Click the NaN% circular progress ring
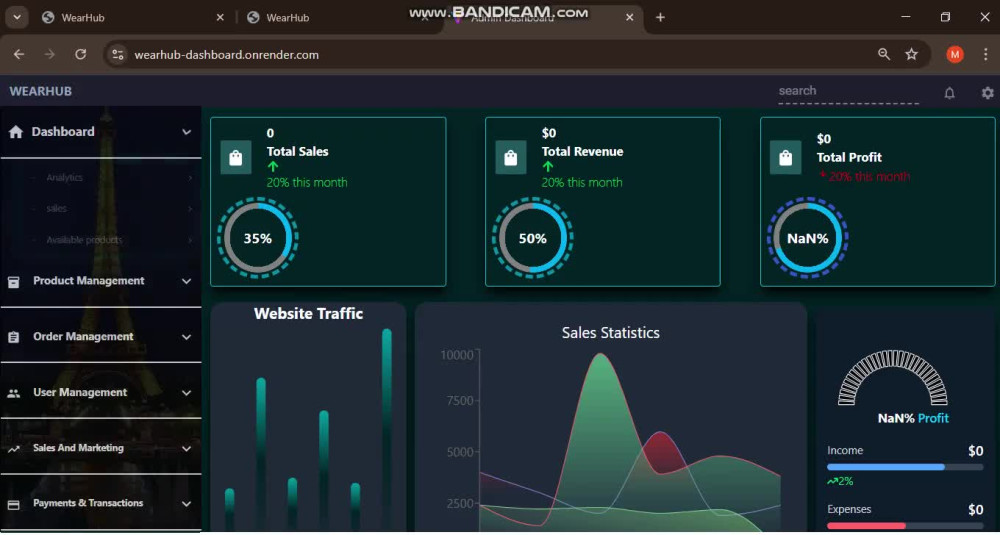1000x535 pixels. point(807,238)
